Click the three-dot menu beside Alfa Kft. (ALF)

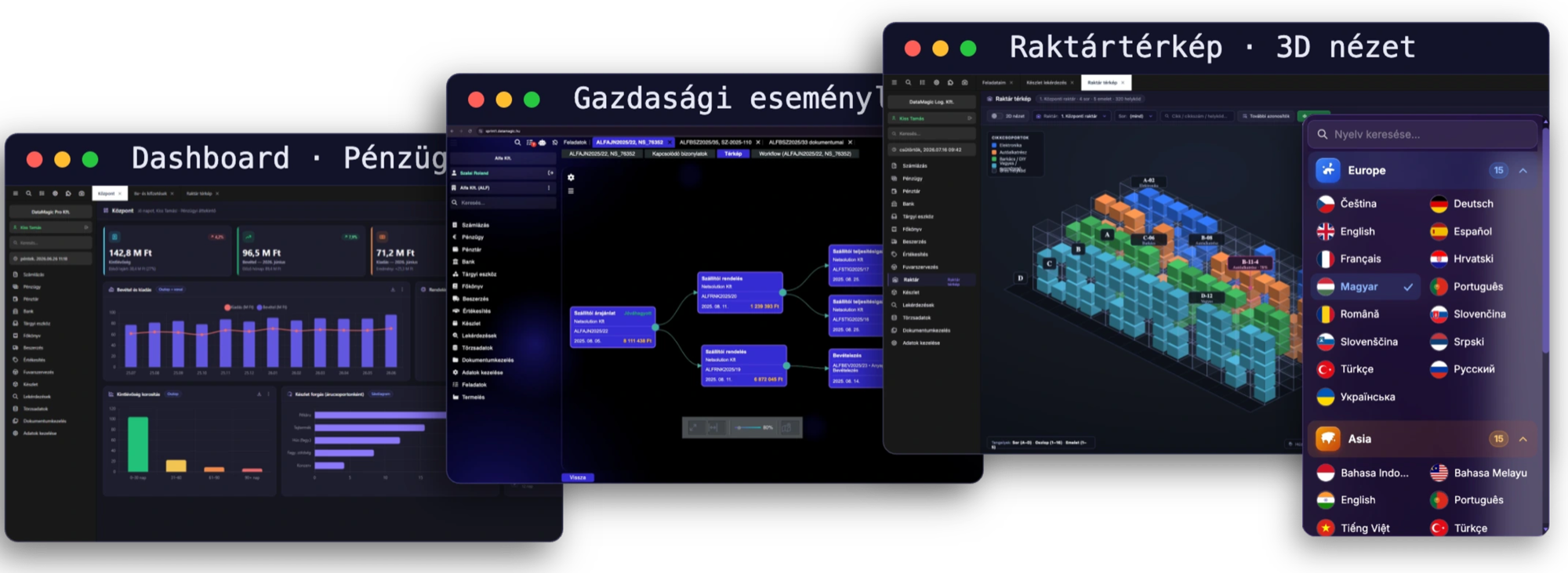pyautogui.click(x=549, y=188)
